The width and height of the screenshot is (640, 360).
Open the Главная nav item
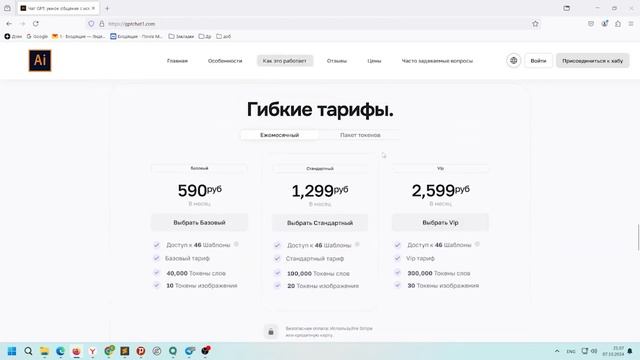[177, 61]
